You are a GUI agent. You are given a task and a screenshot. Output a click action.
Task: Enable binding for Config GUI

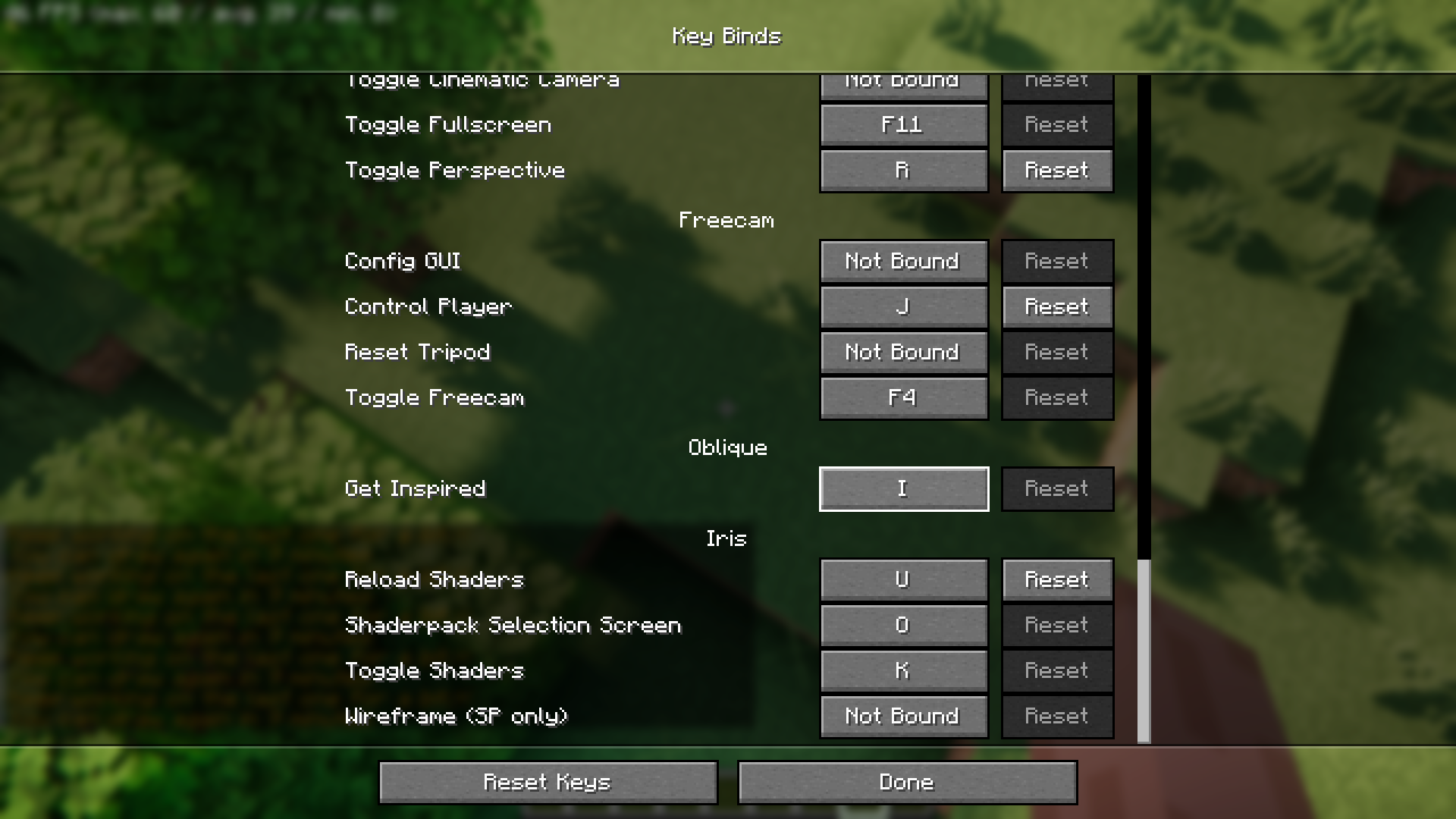tap(902, 260)
